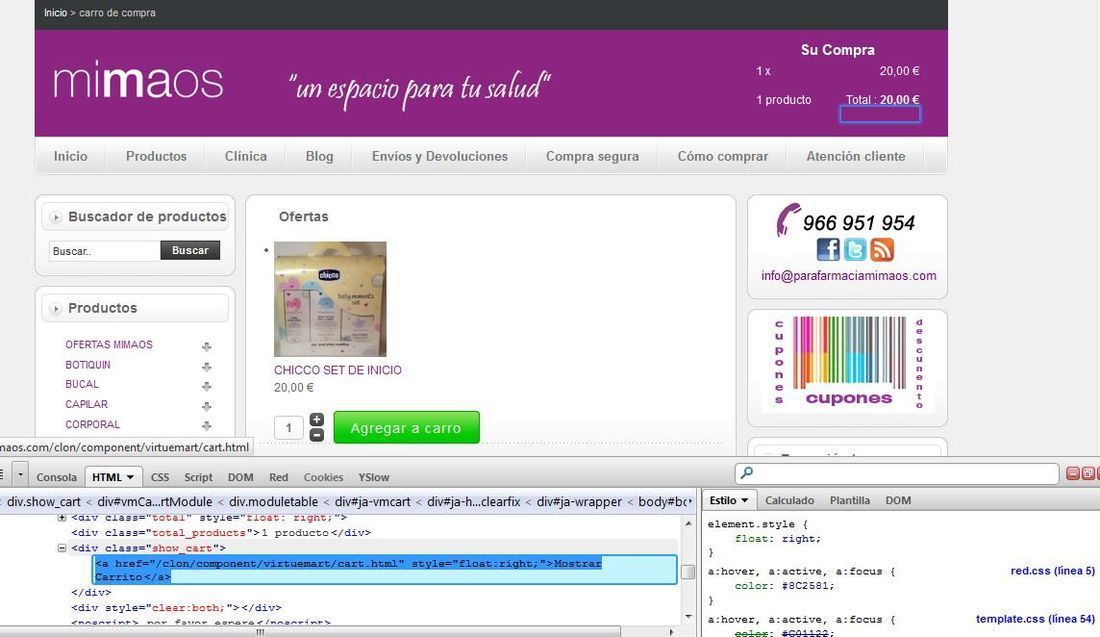The width and height of the screenshot is (1100, 637).
Task: Switch to the Script tab
Action: [199, 477]
